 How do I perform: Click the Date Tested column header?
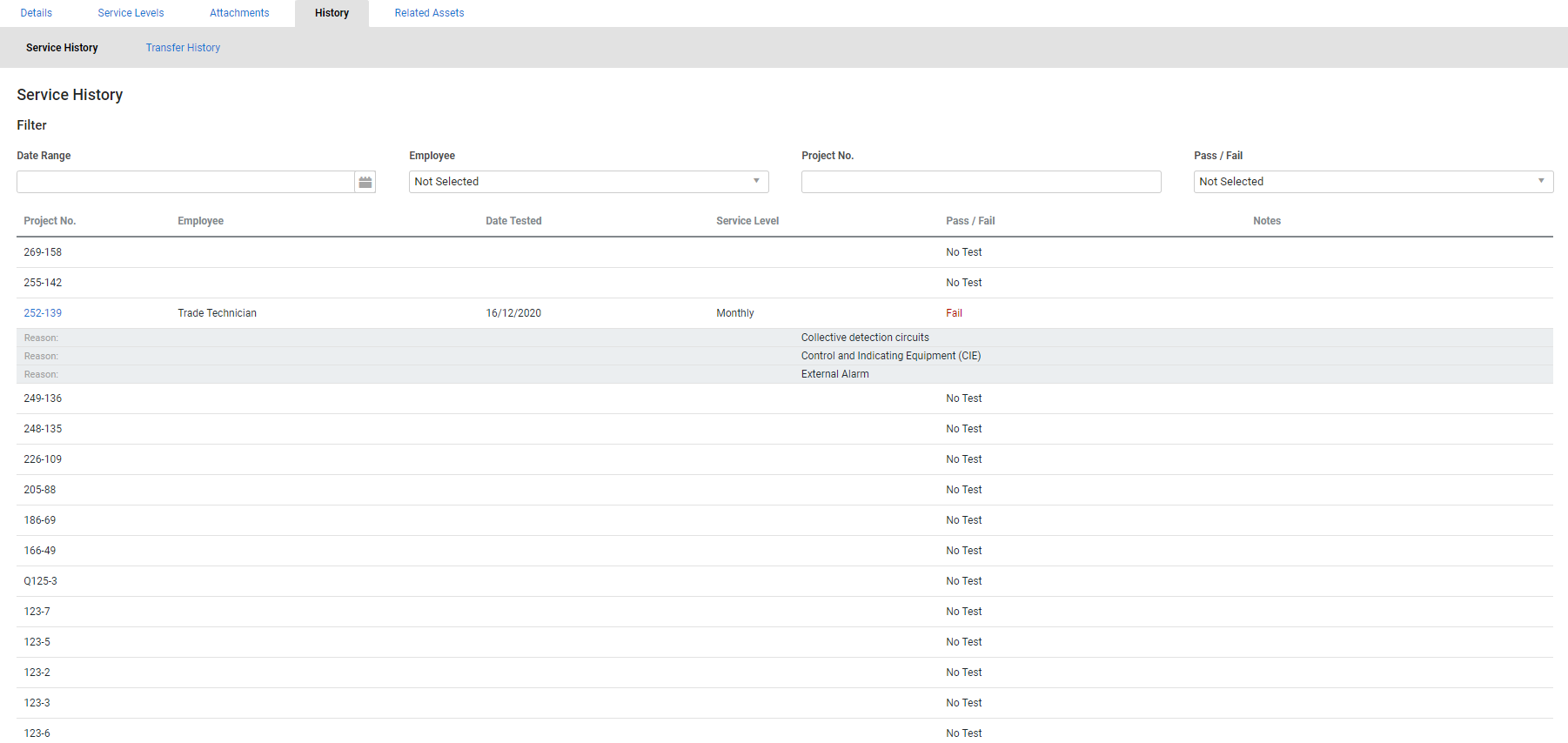click(x=513, y=221)
